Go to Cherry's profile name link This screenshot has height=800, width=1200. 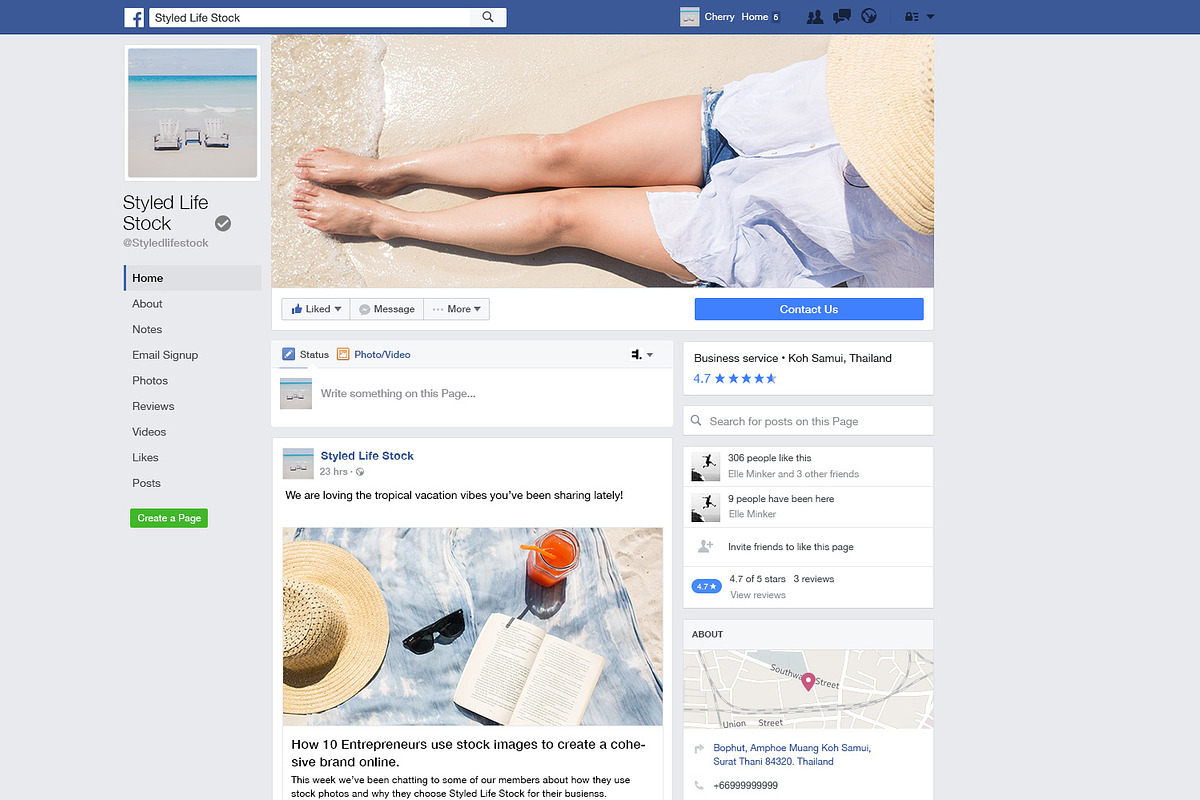[x=719, y=17]
